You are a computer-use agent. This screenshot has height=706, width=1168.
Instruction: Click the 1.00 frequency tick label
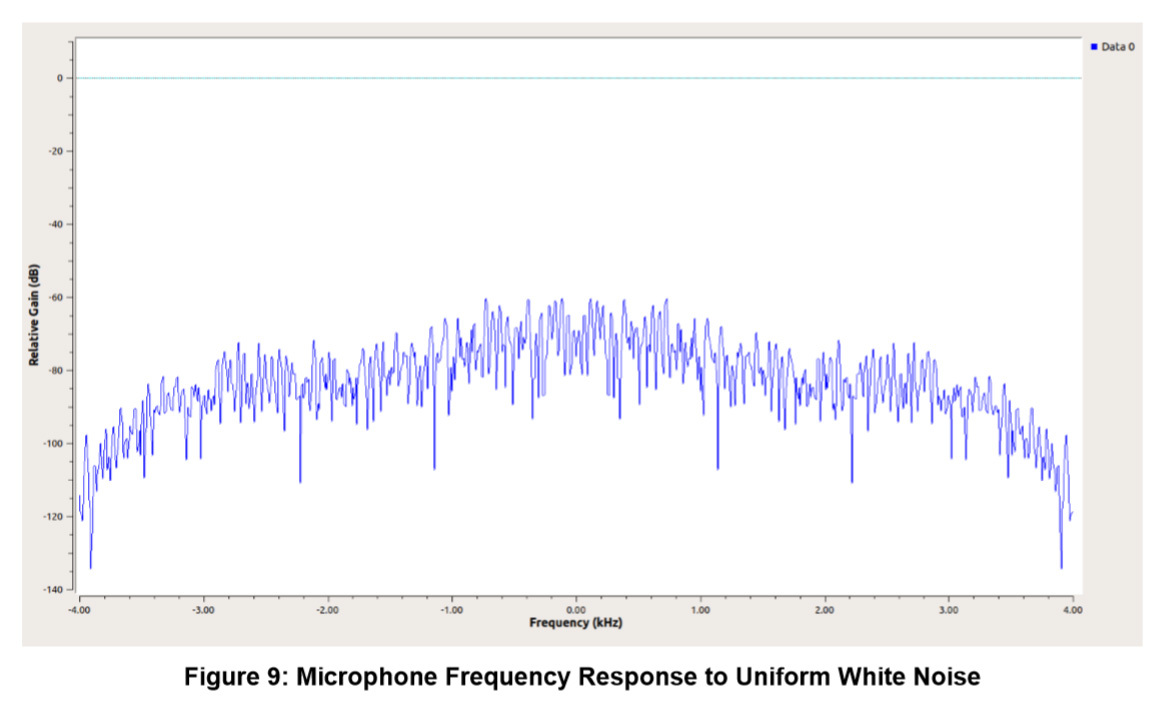700,610
